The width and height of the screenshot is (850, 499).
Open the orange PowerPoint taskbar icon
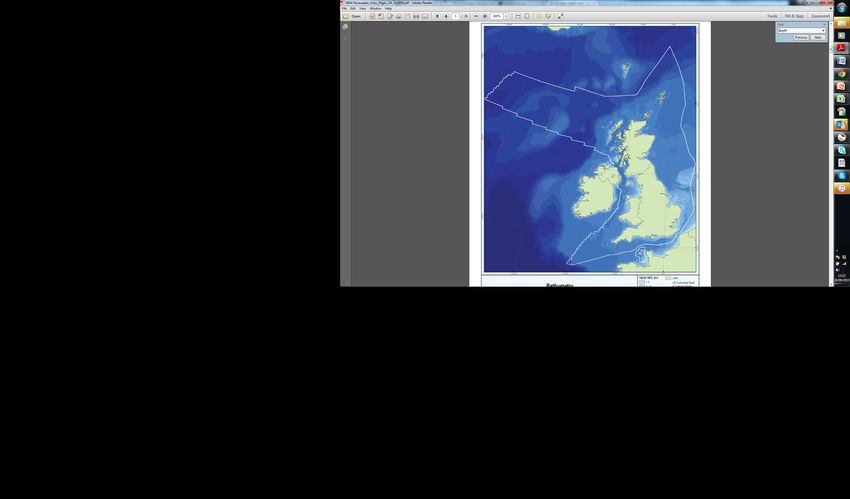(841, 86)
